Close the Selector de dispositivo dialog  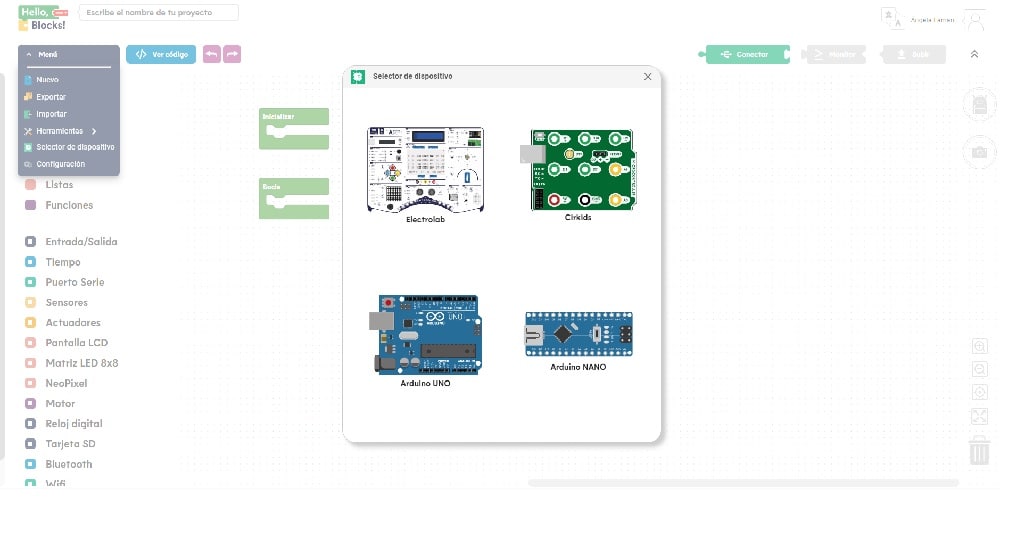point(647,77)
